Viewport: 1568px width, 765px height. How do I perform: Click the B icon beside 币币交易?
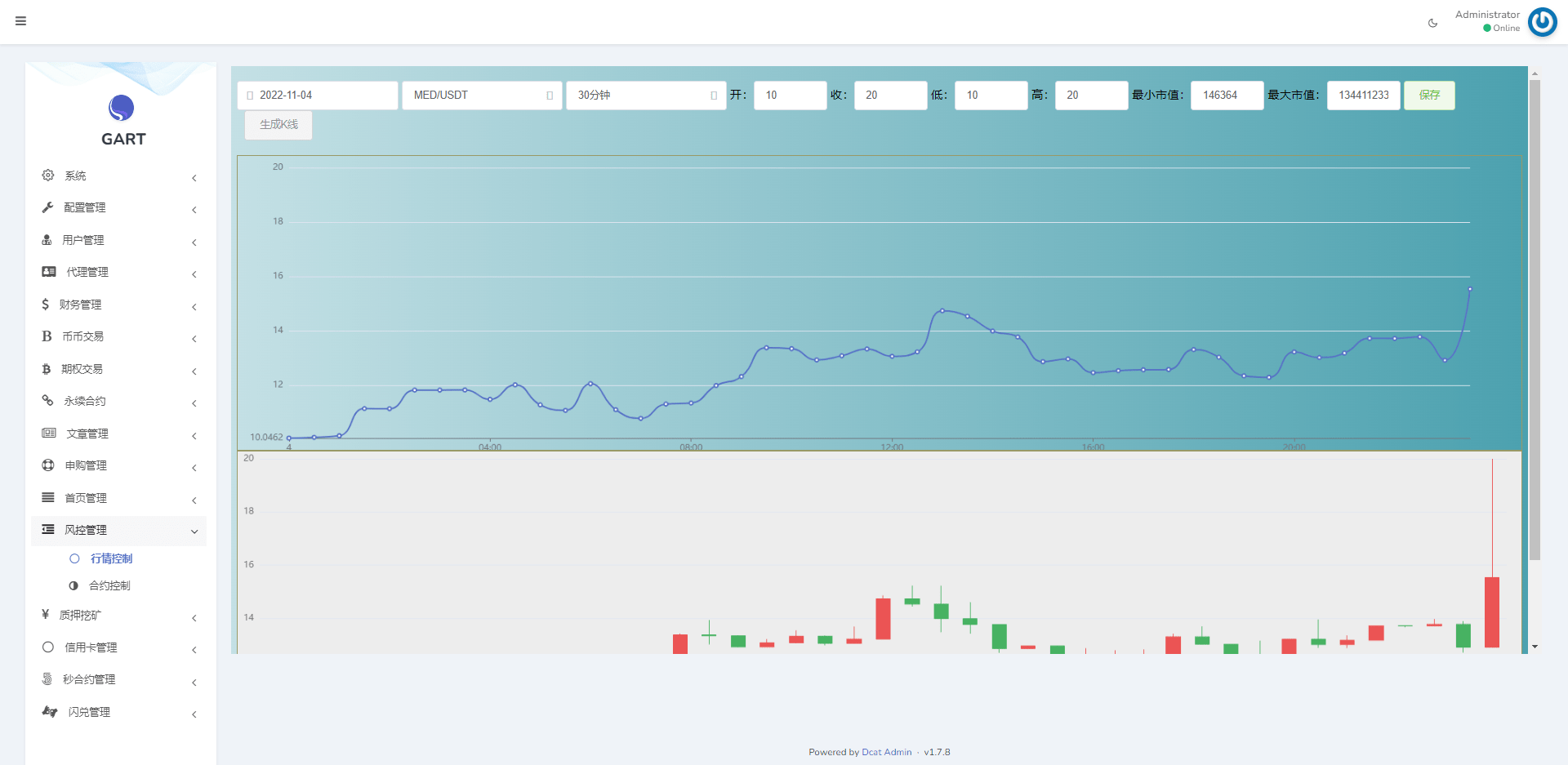[47, 336]
